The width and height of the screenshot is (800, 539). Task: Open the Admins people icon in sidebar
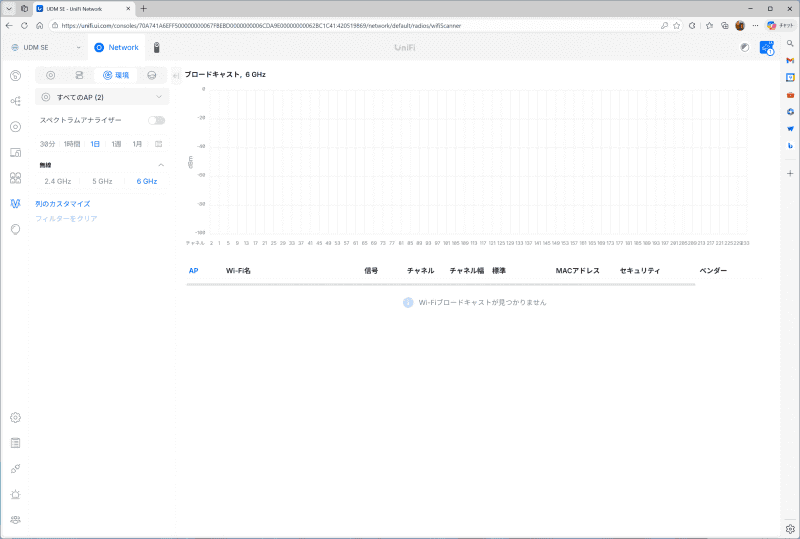[x=15, y=520]
